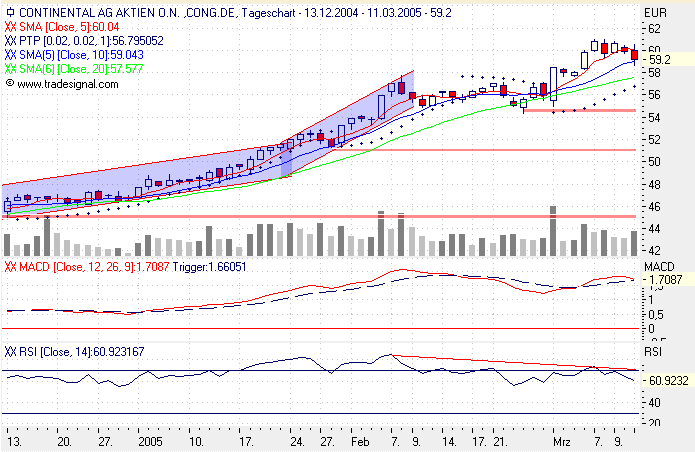Click the green XX icon beside SMA(6) [Close, 20]
Image resolution: width=695 pixels, height=452 pixels.
tap(10, 69)
